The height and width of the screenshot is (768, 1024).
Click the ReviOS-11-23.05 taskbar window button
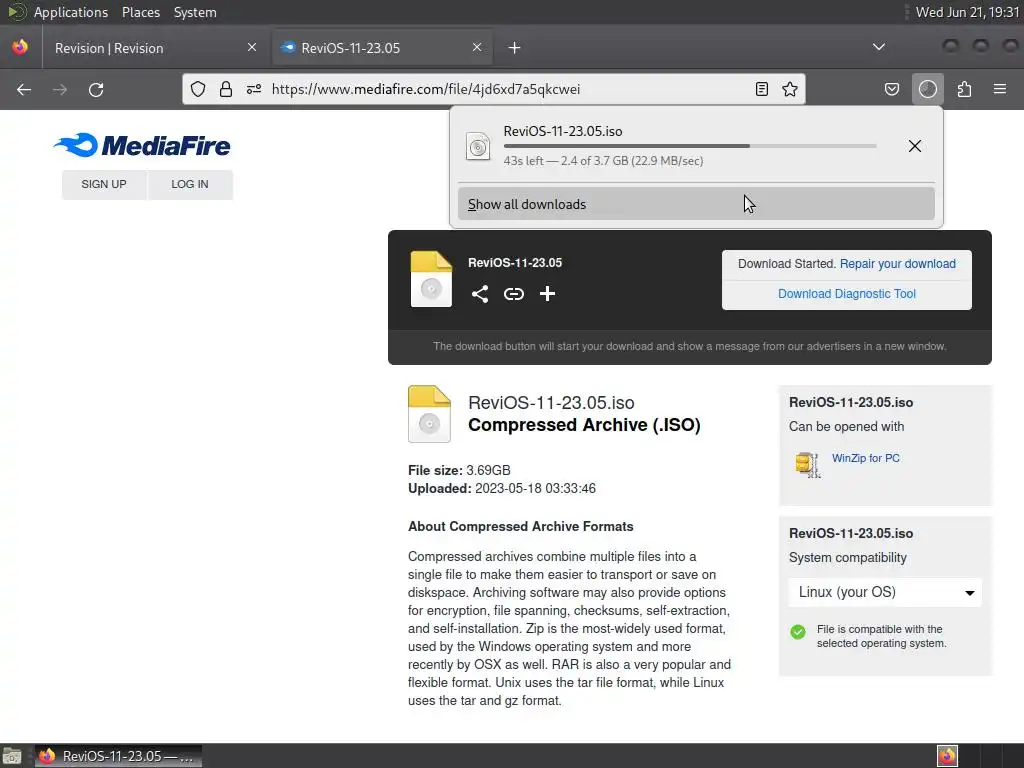(x=118, y=756)
